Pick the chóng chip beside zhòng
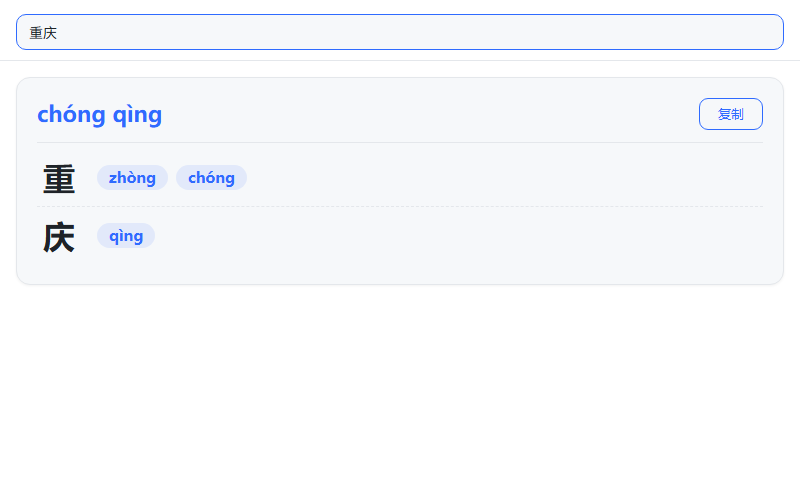The height and width of the screenshot is (480, 800). tap(211, 178)
